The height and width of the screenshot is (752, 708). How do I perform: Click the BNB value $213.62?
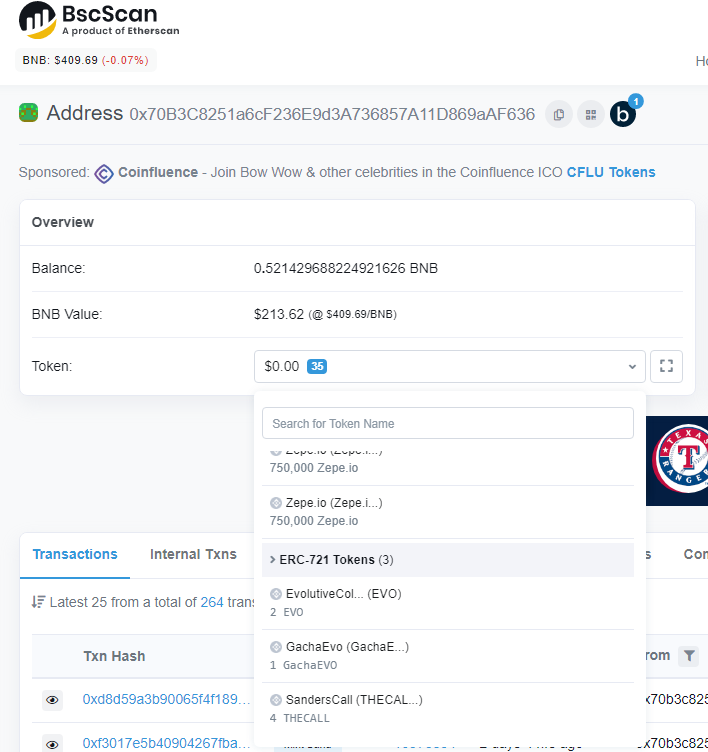279,314
